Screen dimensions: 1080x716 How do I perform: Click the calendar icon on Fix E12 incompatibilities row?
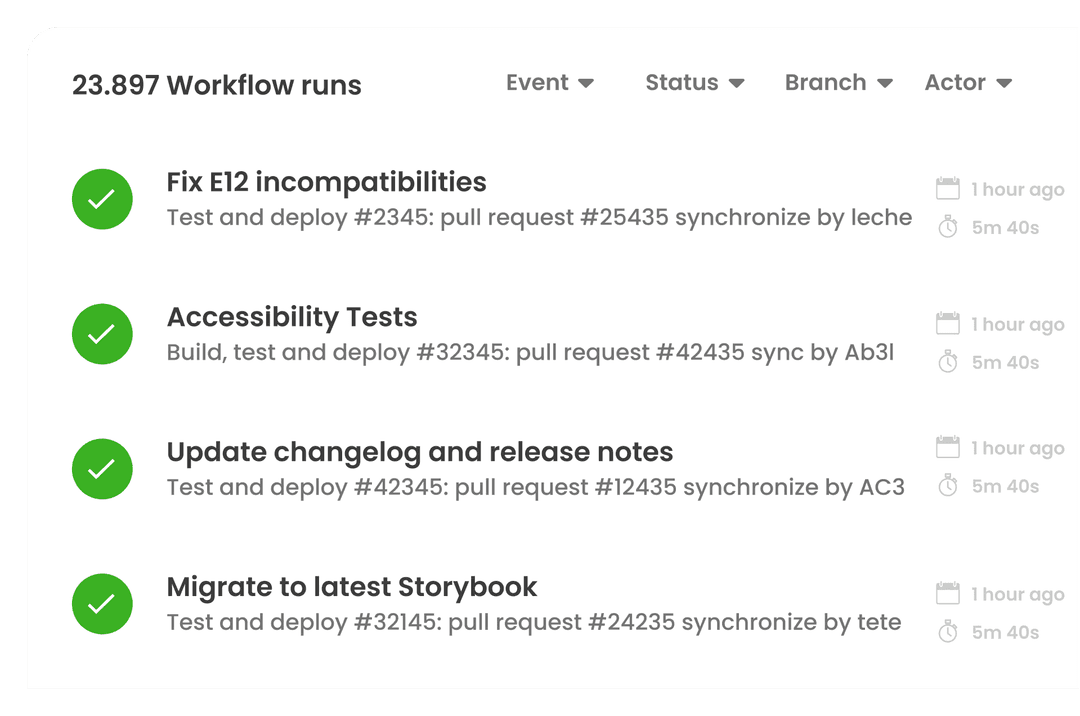(947, 189)
